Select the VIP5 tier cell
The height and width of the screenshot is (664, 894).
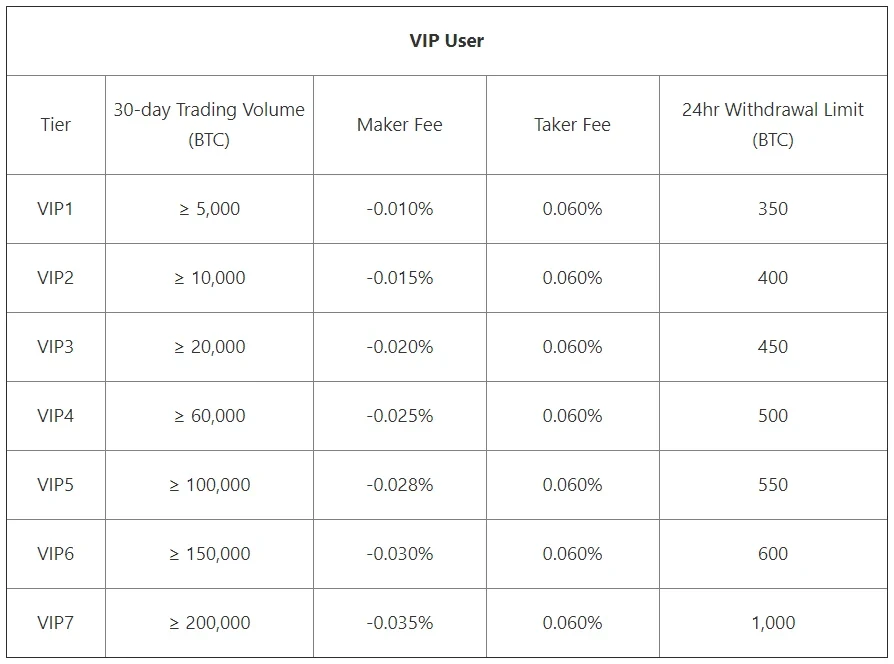click(x=56, y=484)
